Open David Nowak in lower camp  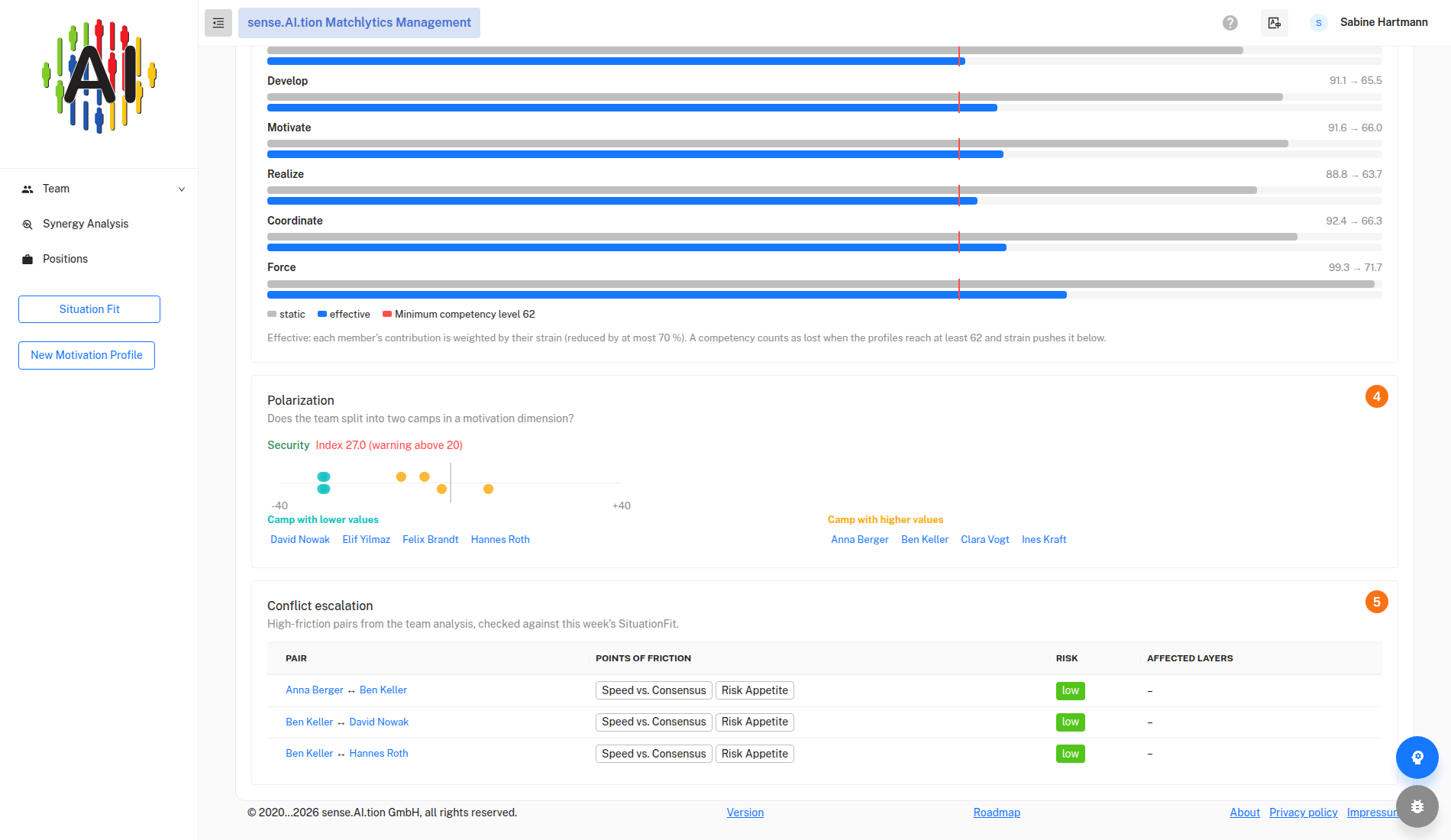pos(300,539)
